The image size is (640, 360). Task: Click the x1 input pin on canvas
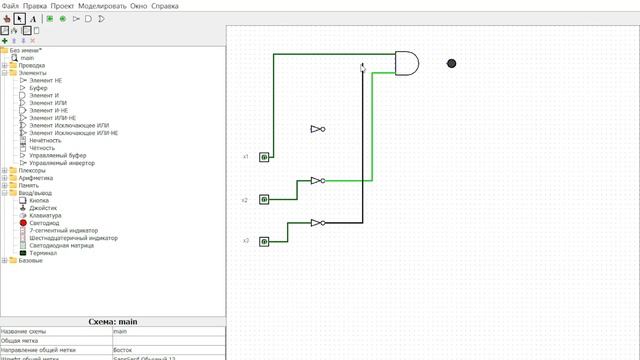click(x=264, y=157)
